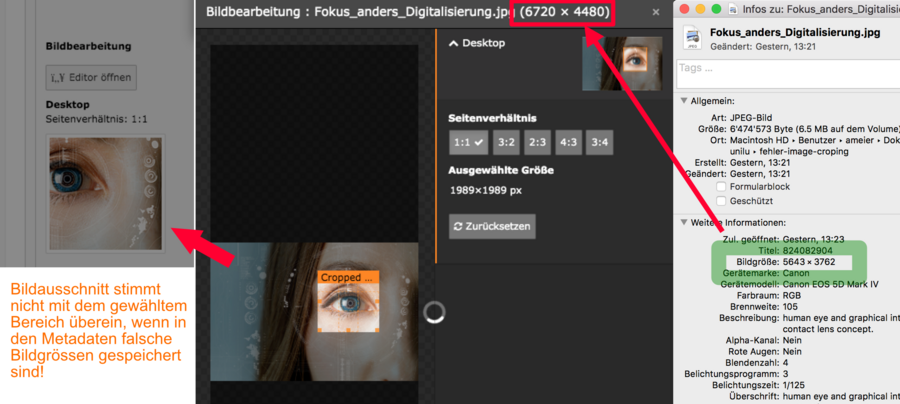Viewport: 900px width, 404px height.
Task: Select the 2:3 aspect ratio
Action: [537, 142]
